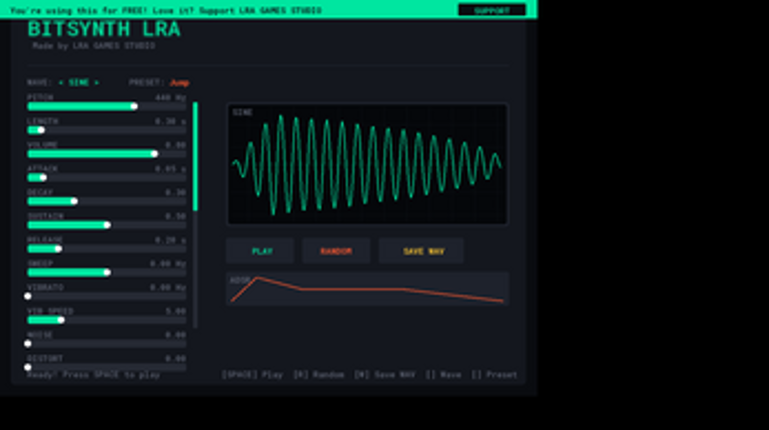This screenshot has width=769, height=430.
Task: Adjust the VOLUME slider
Action: click(107, 154)
